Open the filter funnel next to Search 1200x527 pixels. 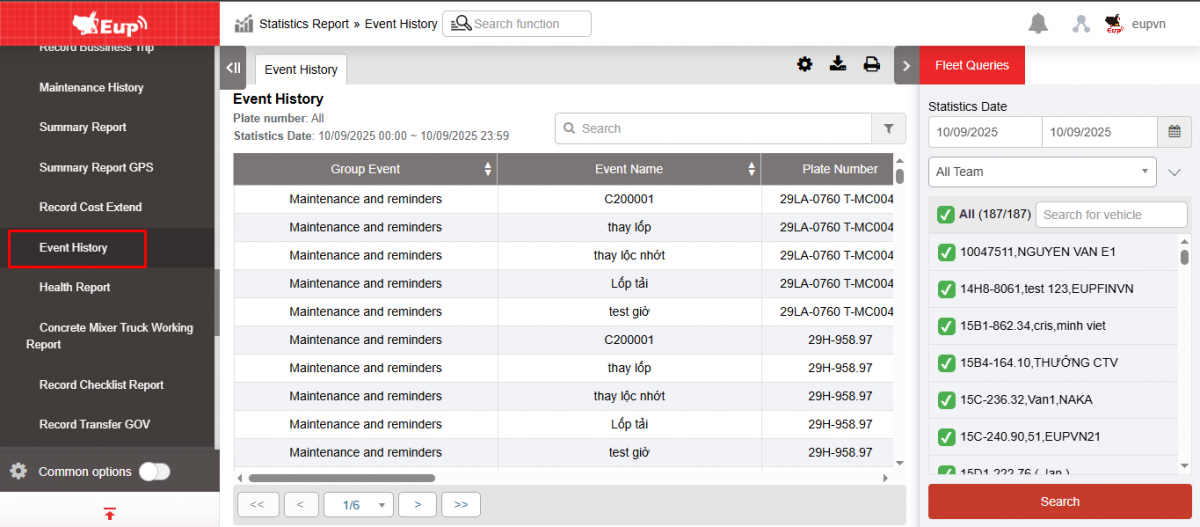(888, 129)
